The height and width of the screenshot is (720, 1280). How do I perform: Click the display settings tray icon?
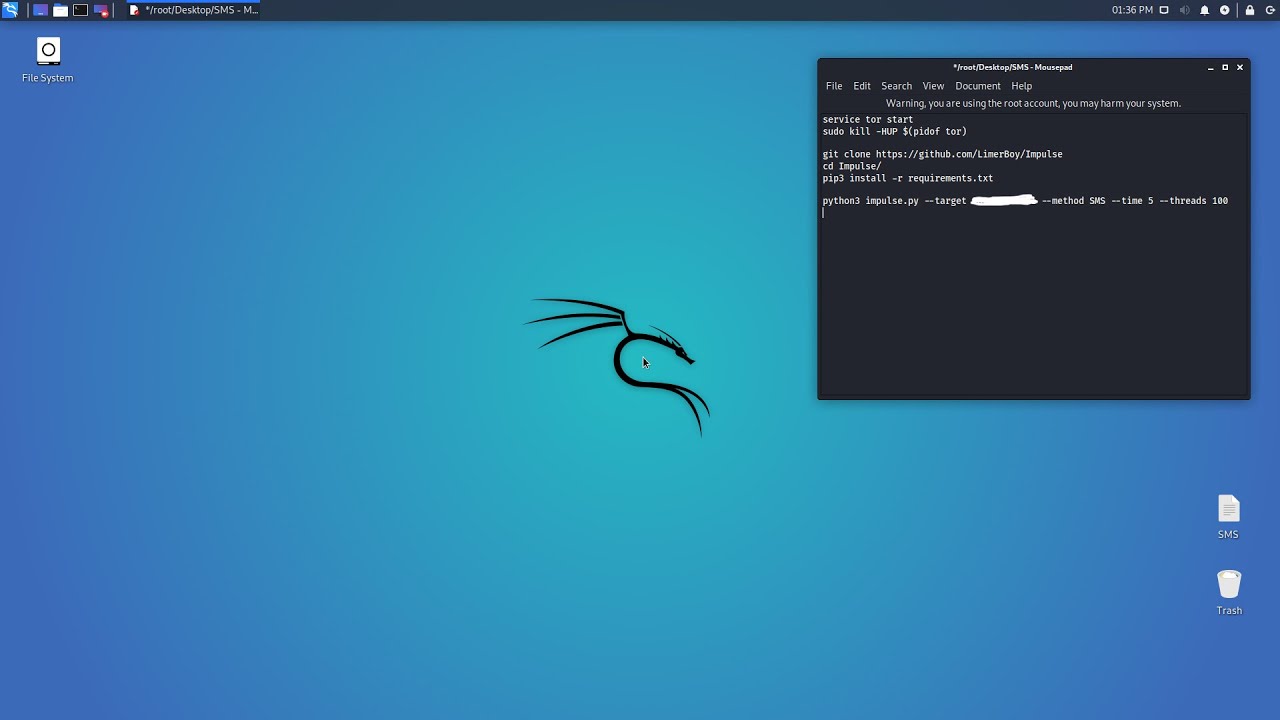click(1164, 10)
